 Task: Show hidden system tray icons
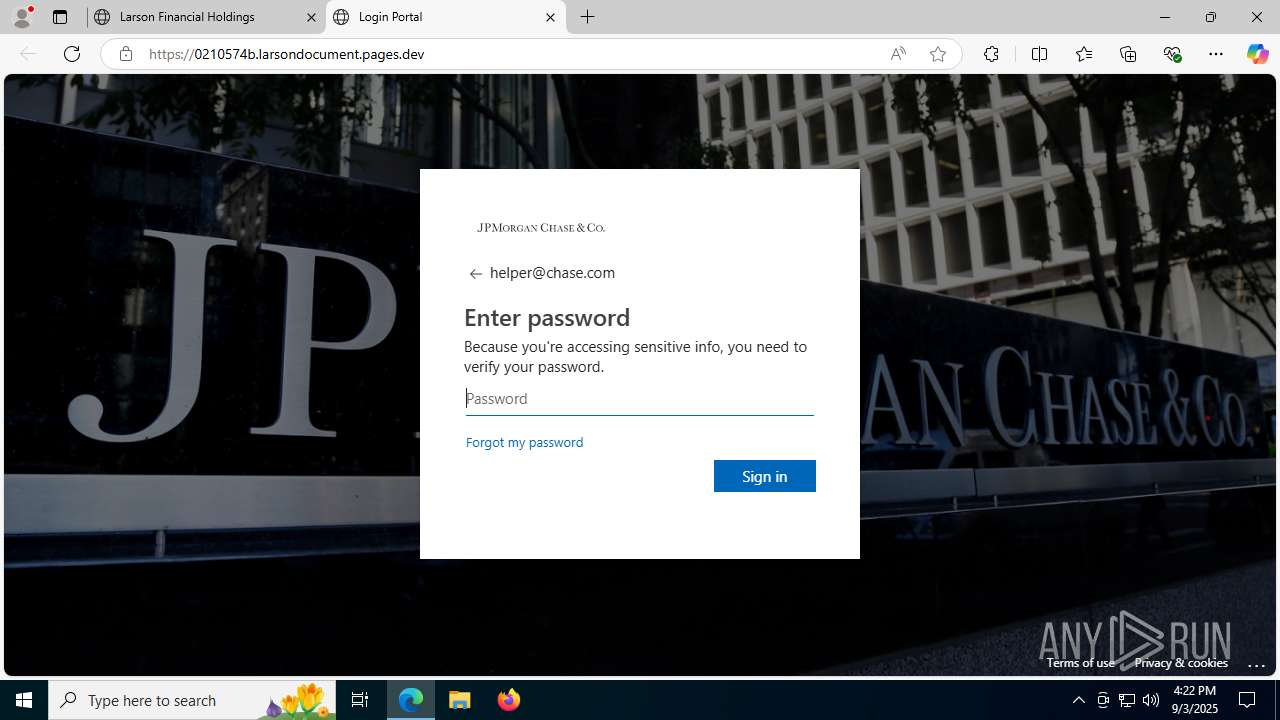[1079, 700]
